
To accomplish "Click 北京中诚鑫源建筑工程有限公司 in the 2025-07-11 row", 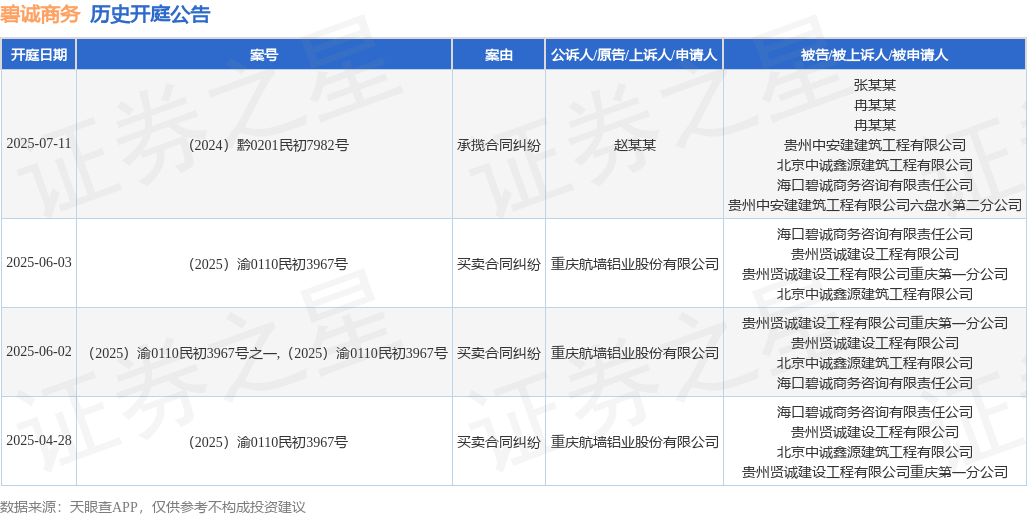I will click(874, 164).
